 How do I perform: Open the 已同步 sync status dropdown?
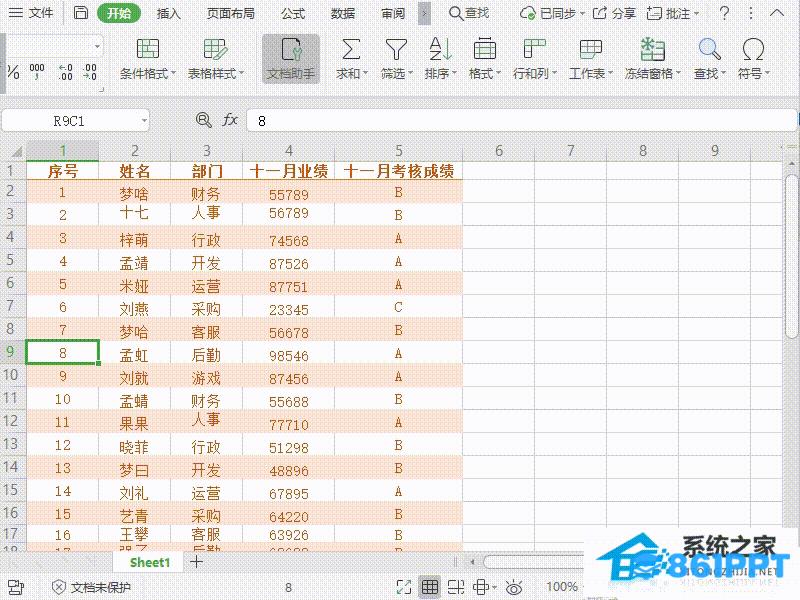(x=553, y=13)
